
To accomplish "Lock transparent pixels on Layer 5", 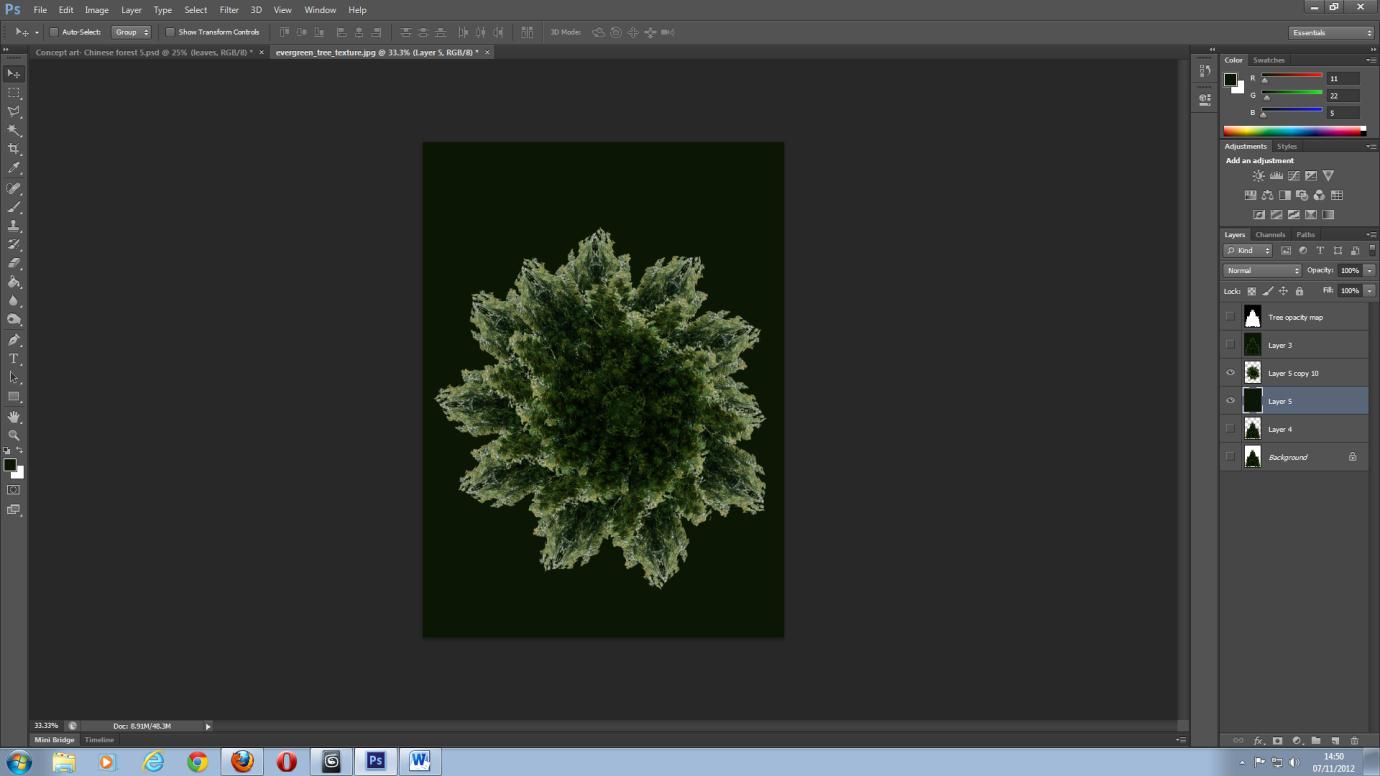I will pyautogui.click(x=1253, y=291).
